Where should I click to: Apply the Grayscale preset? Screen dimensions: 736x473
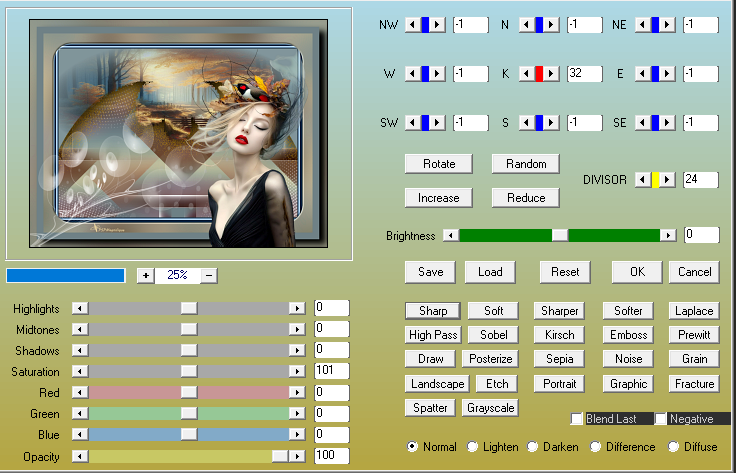(x=491, y=408)
